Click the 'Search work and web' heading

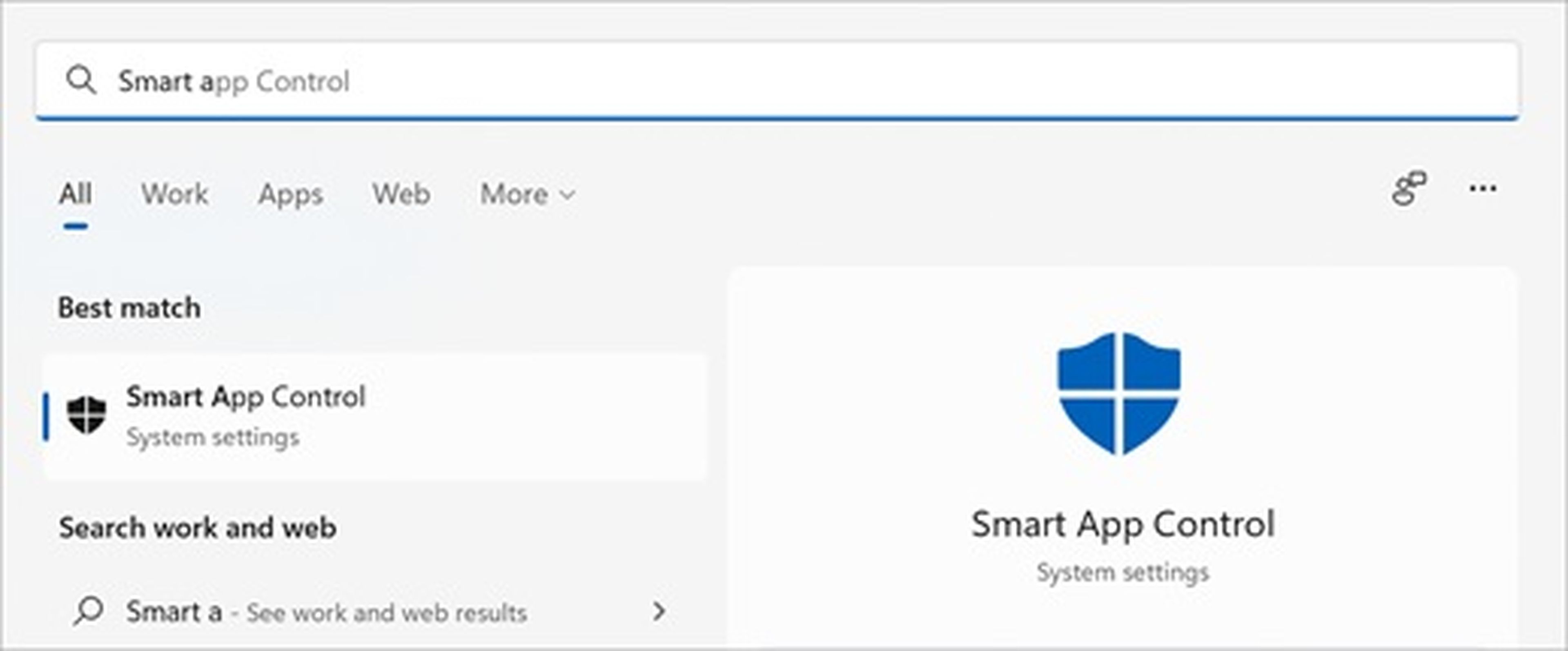[x=197, y=527]
